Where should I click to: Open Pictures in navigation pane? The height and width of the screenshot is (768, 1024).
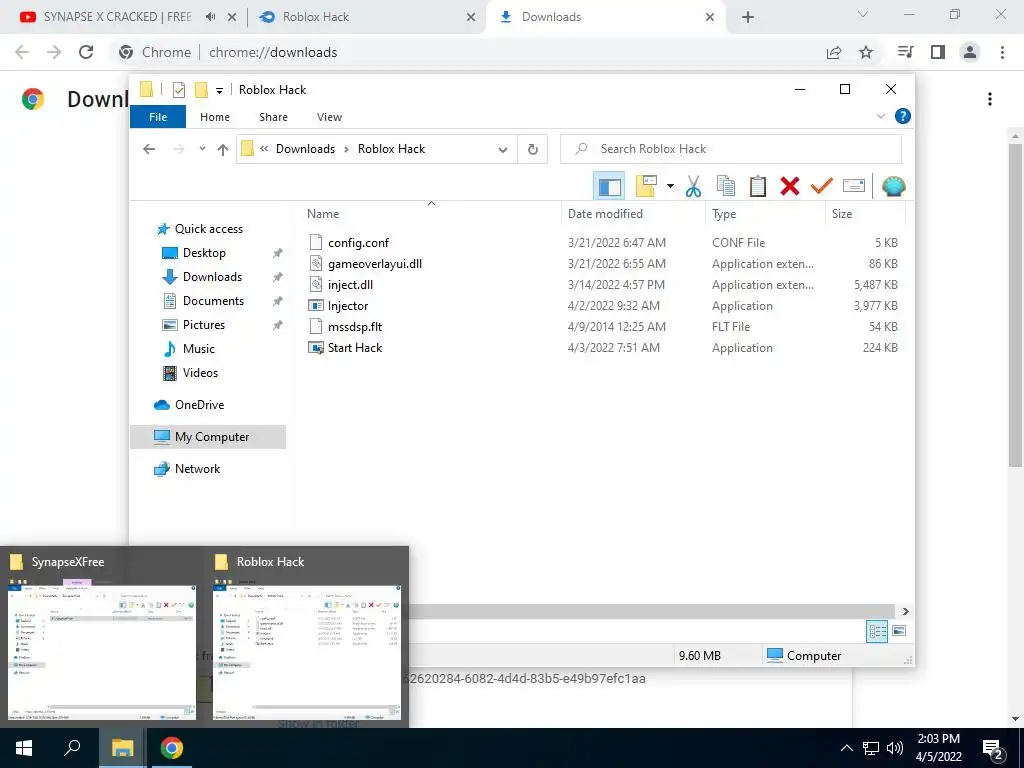pyautogui.click(x=204, y=325)
